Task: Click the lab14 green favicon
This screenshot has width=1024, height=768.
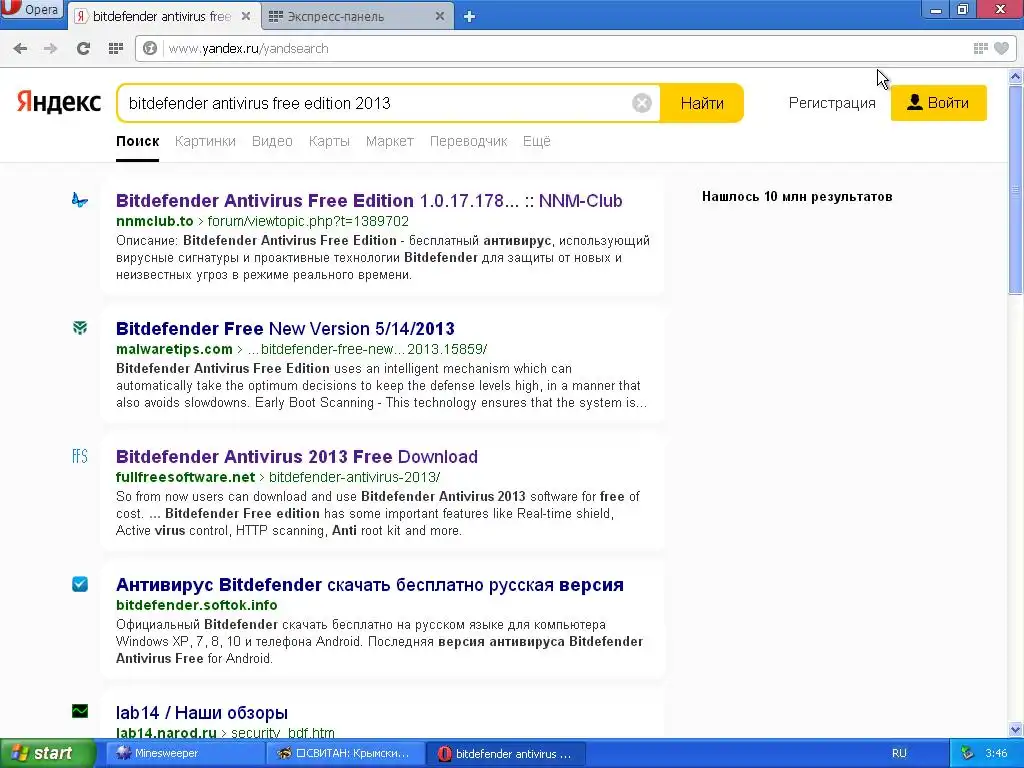Action: tap(80, 711)
